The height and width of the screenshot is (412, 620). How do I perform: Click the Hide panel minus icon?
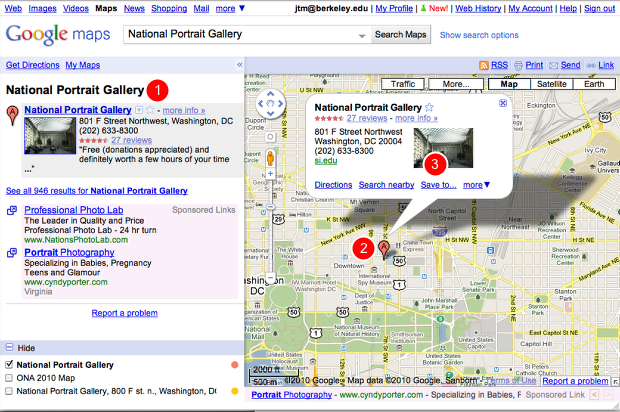pyautogui.click(x=9, y=348)
